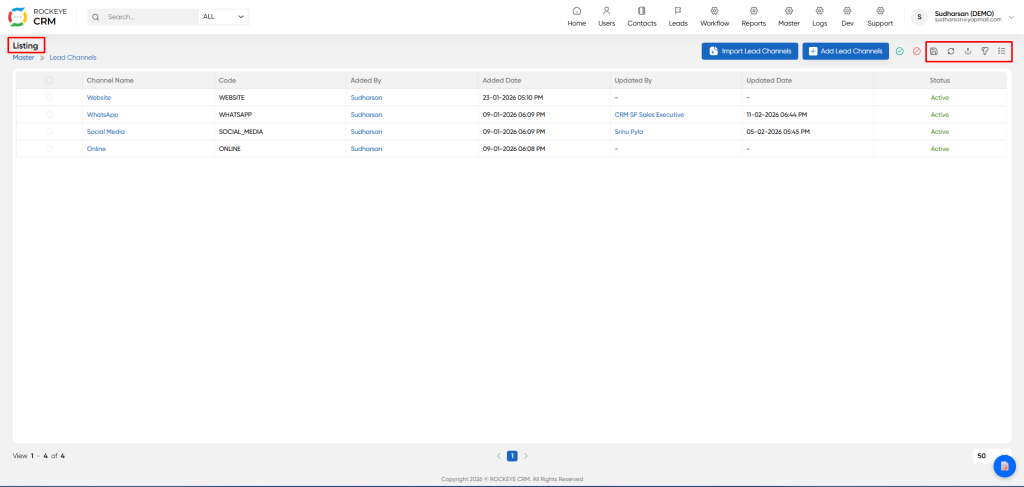Open the filter funnel icon

tap(985, 51)
